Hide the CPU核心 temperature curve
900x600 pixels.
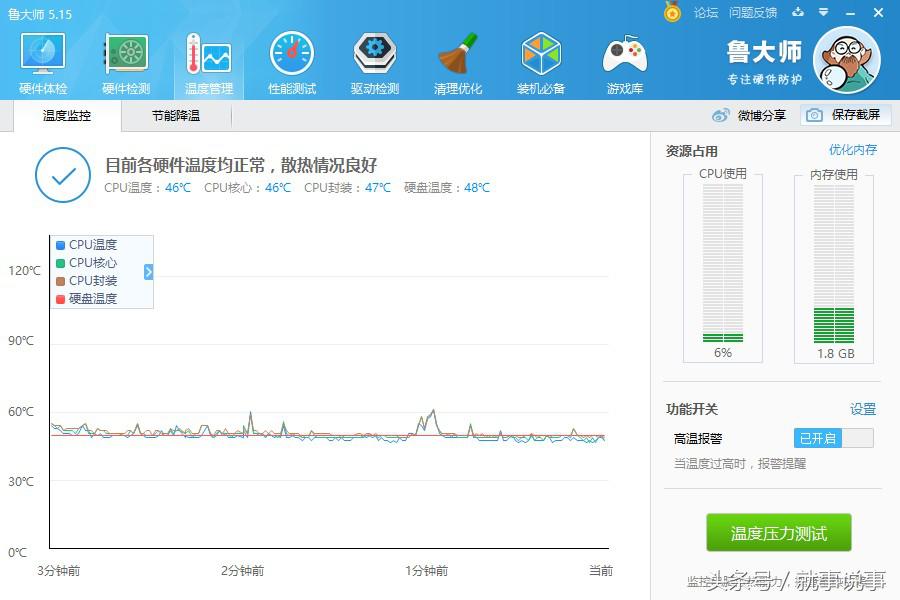pos(88,262)
